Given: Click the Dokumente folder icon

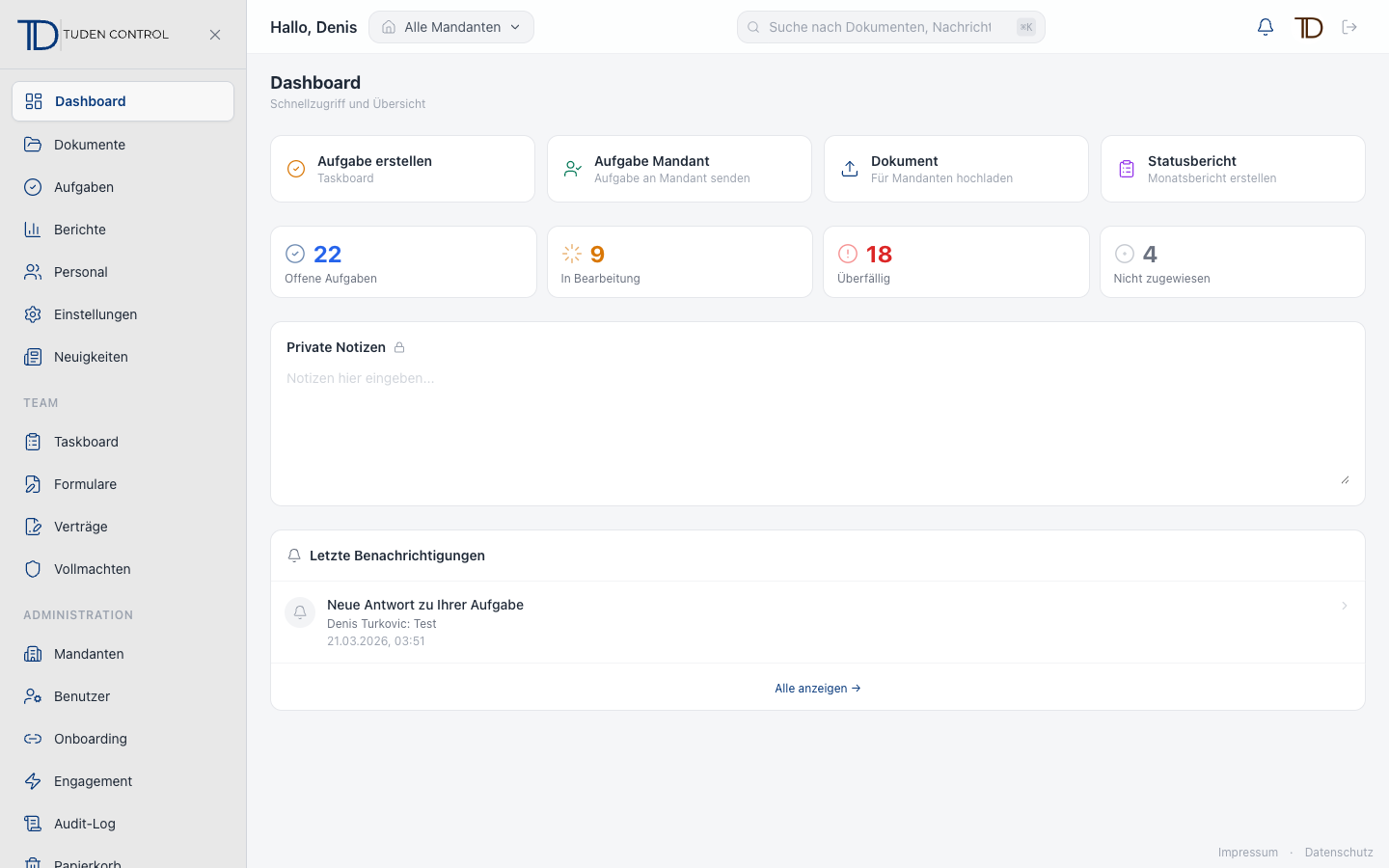Looking at the screenshot, I should tap(33, 145).
